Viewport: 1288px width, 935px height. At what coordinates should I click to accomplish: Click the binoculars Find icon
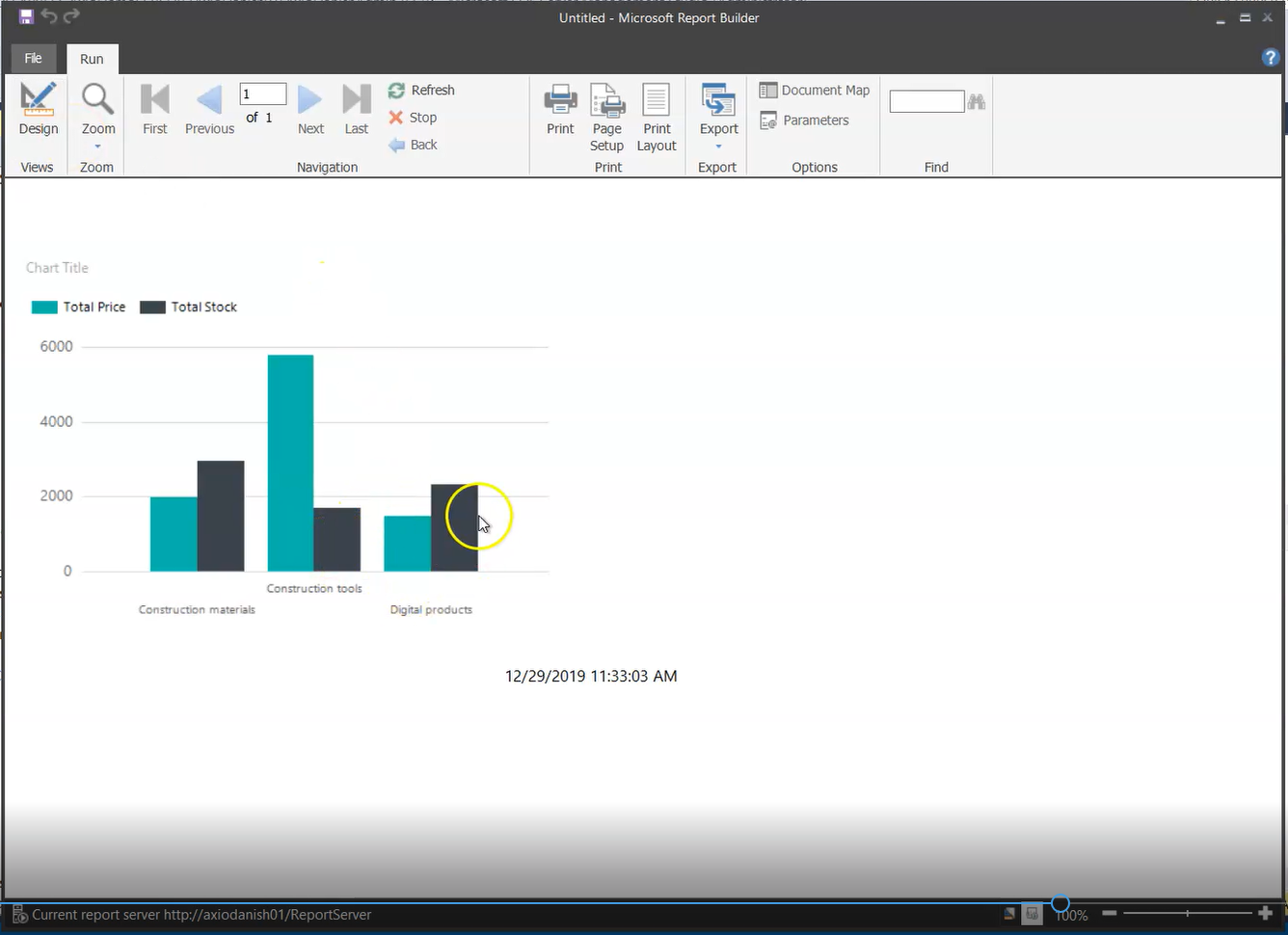[x=977, y=101]
